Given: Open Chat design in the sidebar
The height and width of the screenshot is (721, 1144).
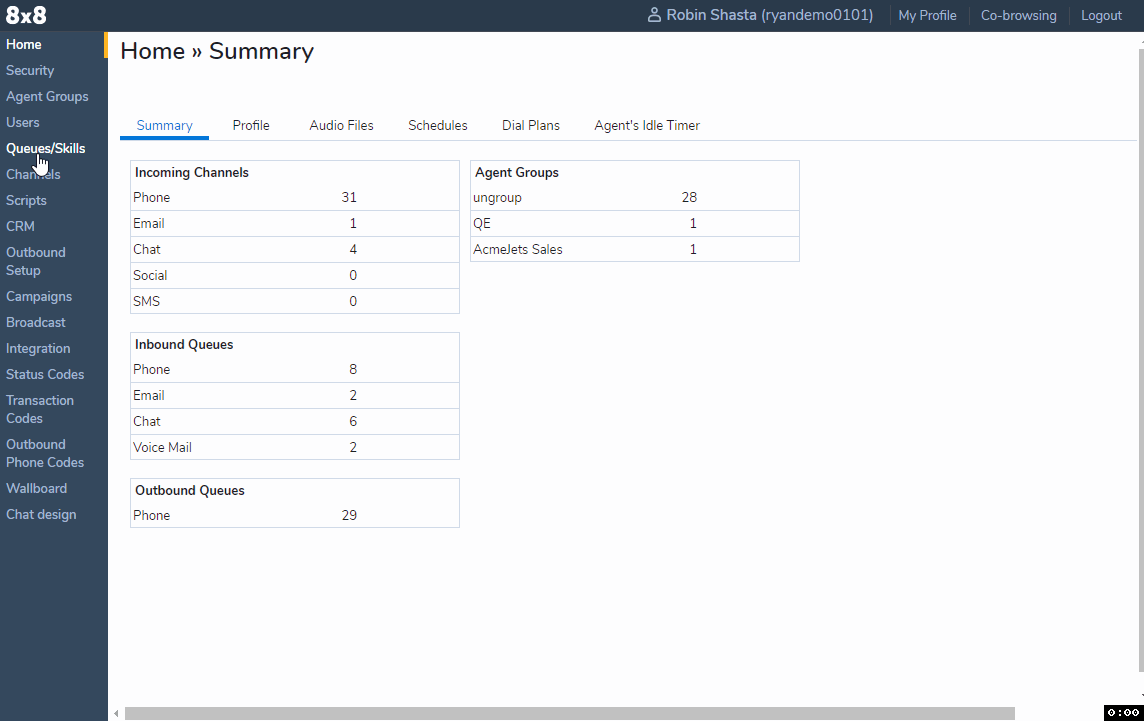Looking at the screenshot, I should coord(41,514).
